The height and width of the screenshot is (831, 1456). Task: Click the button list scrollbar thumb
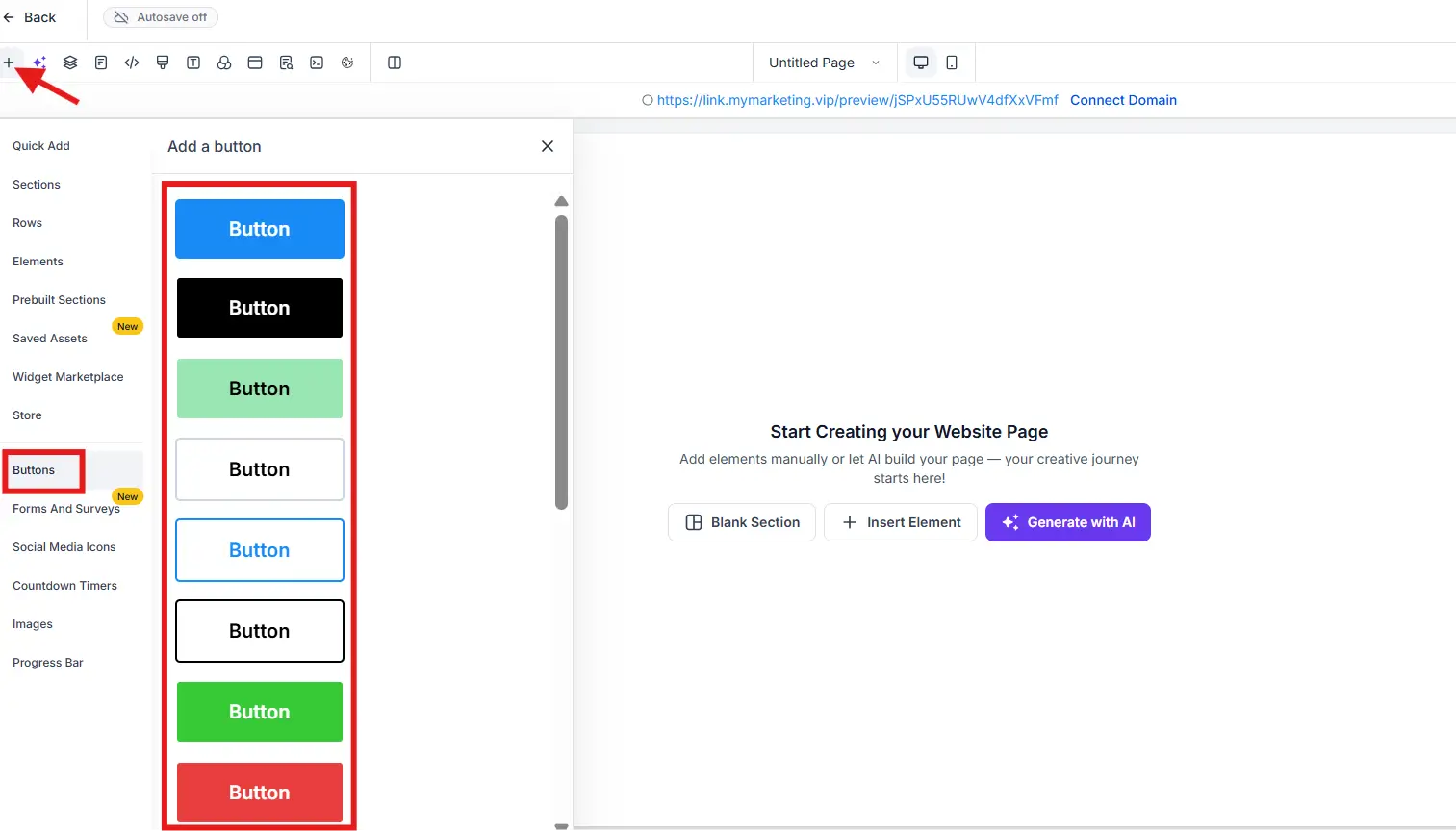point(562,363)
